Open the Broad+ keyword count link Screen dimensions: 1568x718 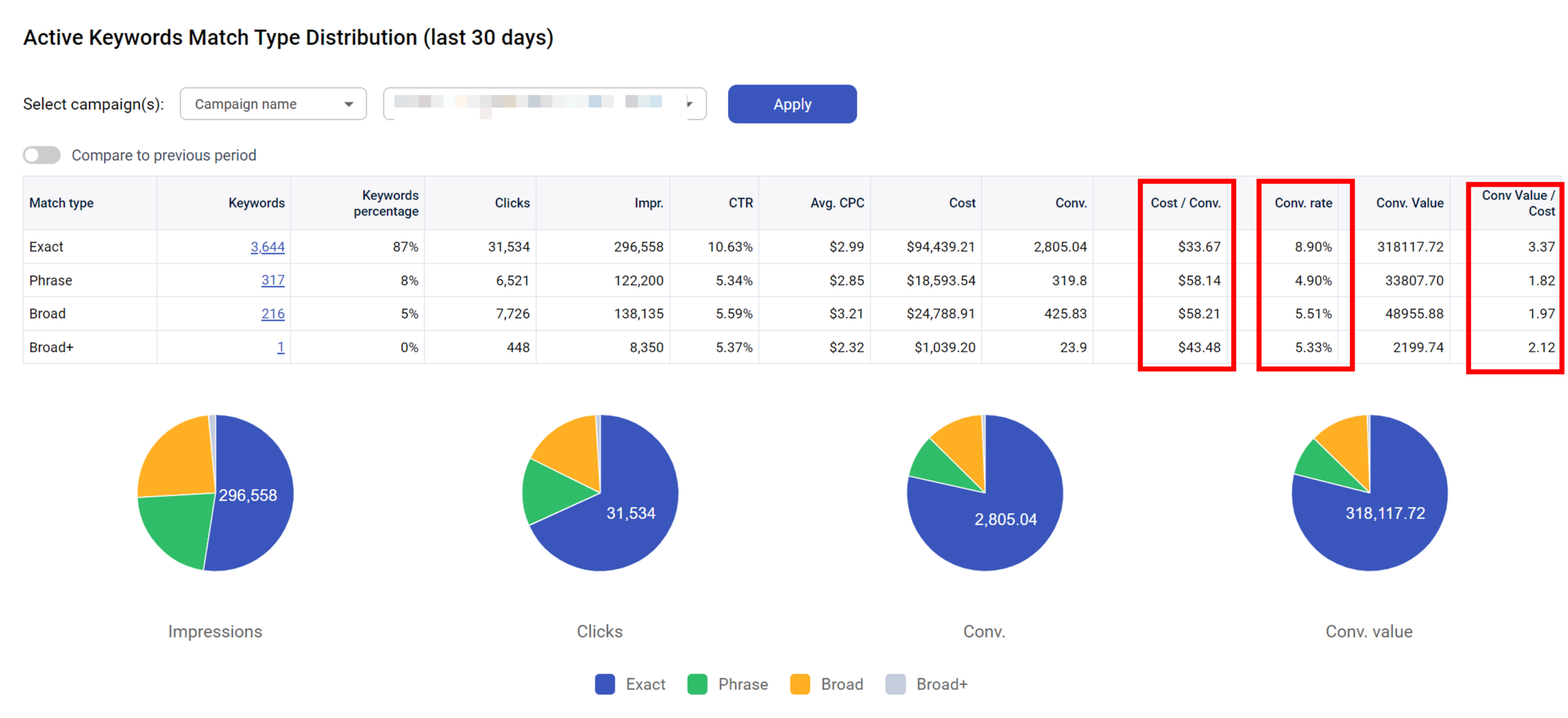[281, 347]
